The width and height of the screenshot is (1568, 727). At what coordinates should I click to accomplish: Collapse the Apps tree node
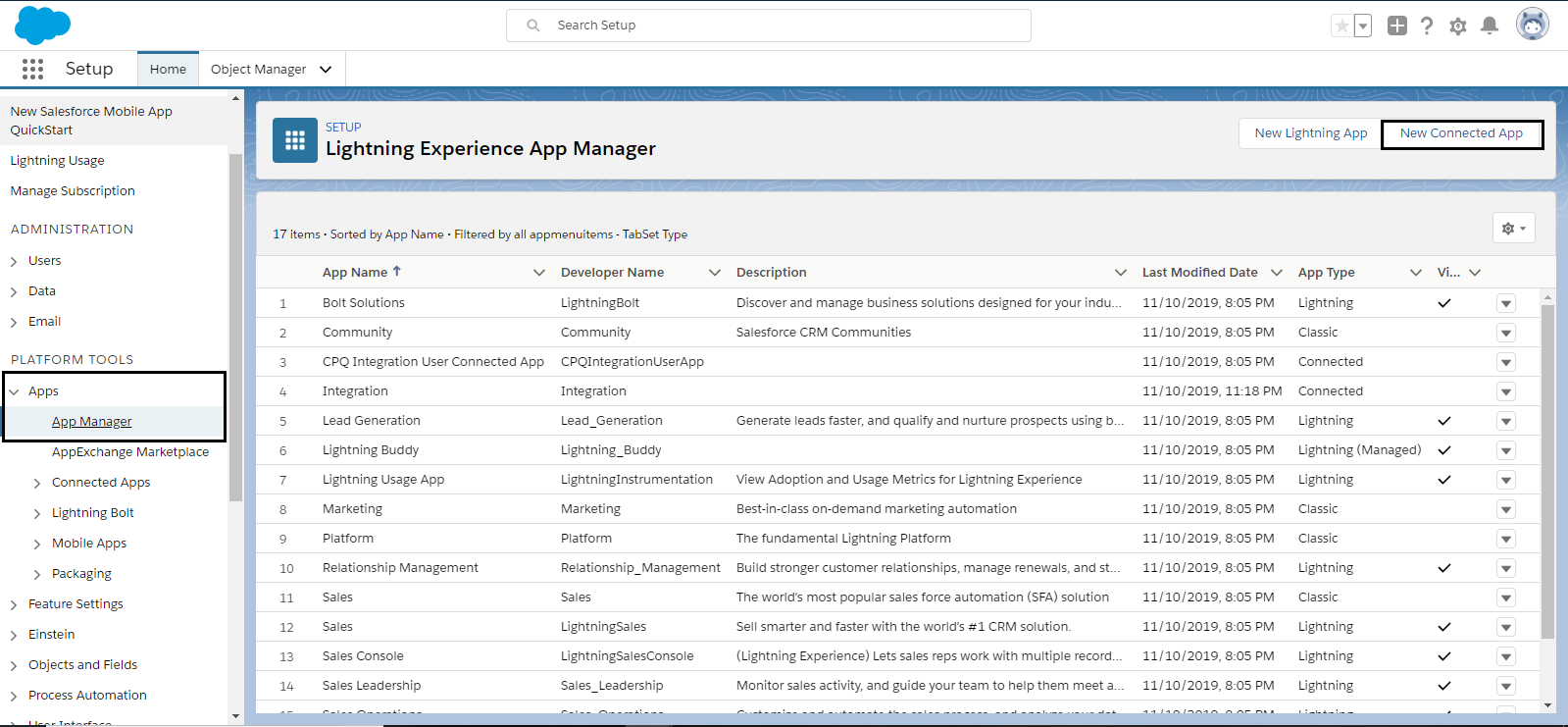coord(14,391)
